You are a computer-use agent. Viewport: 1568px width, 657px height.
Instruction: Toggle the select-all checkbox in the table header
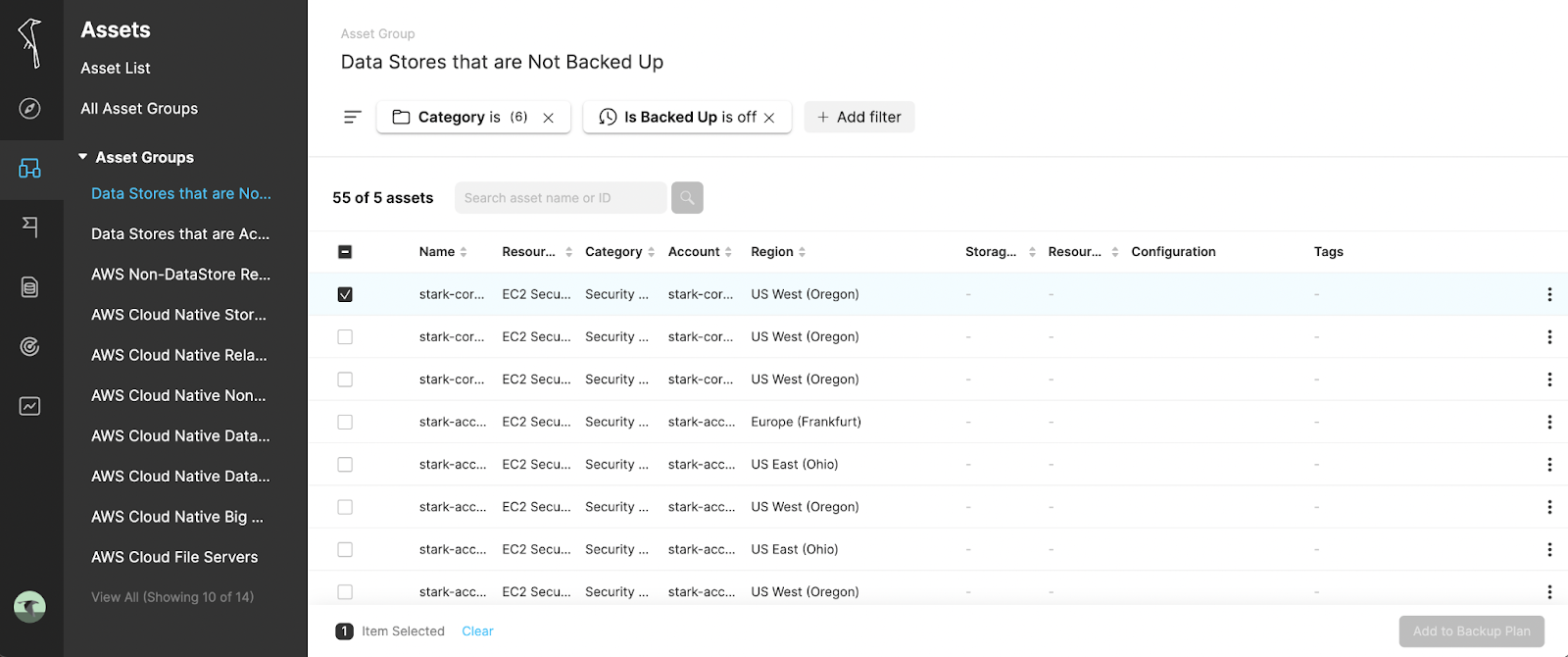[345, 252]
